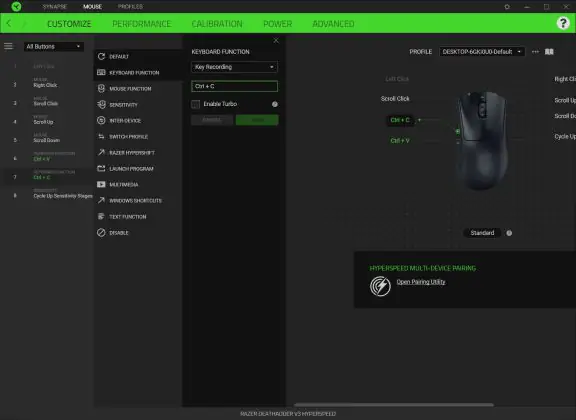This screenshot has width=576, height=420.
Task: Select button 5 Scroll Down in the list
Action: point(47,139)
